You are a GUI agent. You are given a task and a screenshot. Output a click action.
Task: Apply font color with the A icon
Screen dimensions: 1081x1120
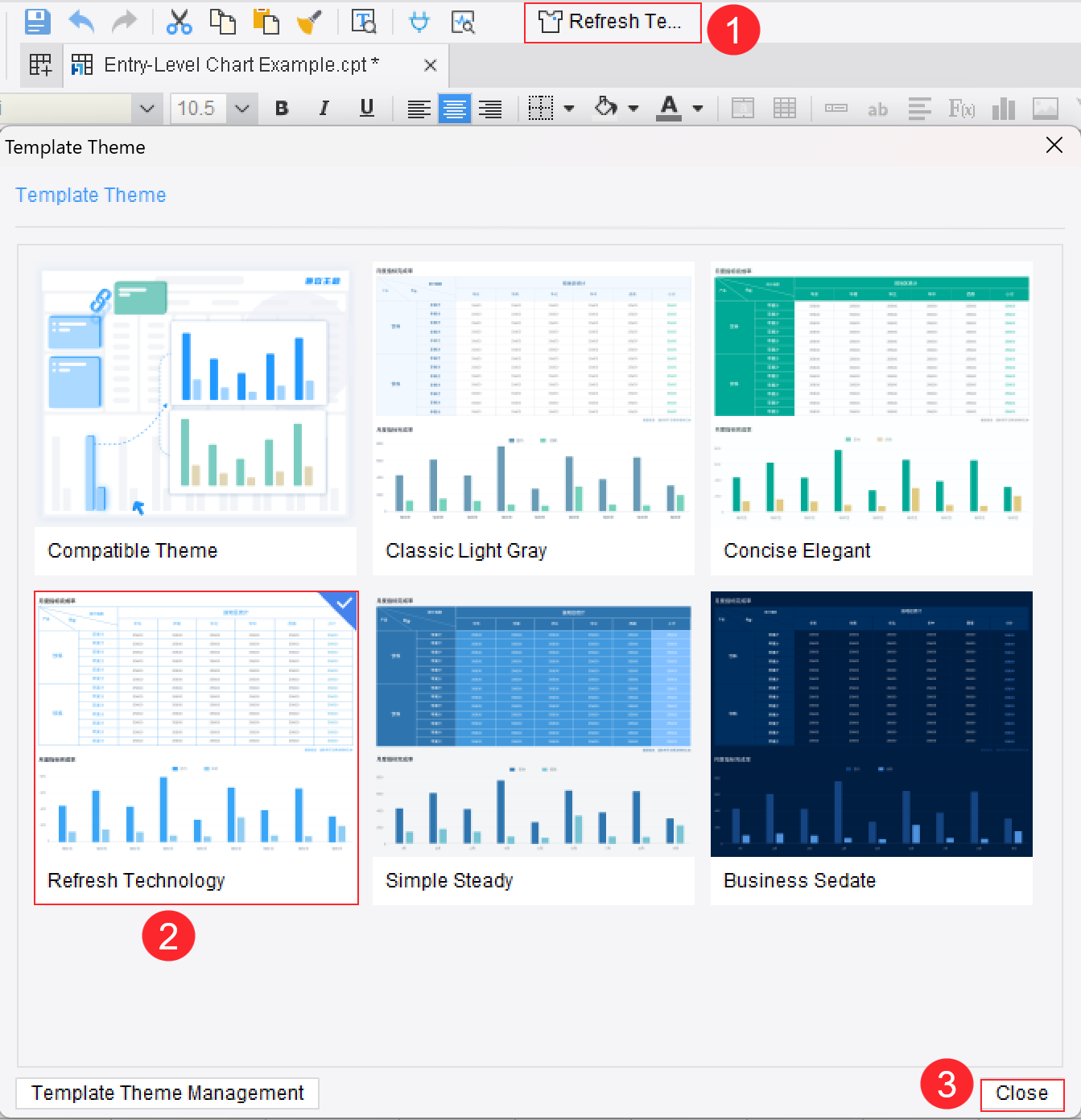pos(669,108)
